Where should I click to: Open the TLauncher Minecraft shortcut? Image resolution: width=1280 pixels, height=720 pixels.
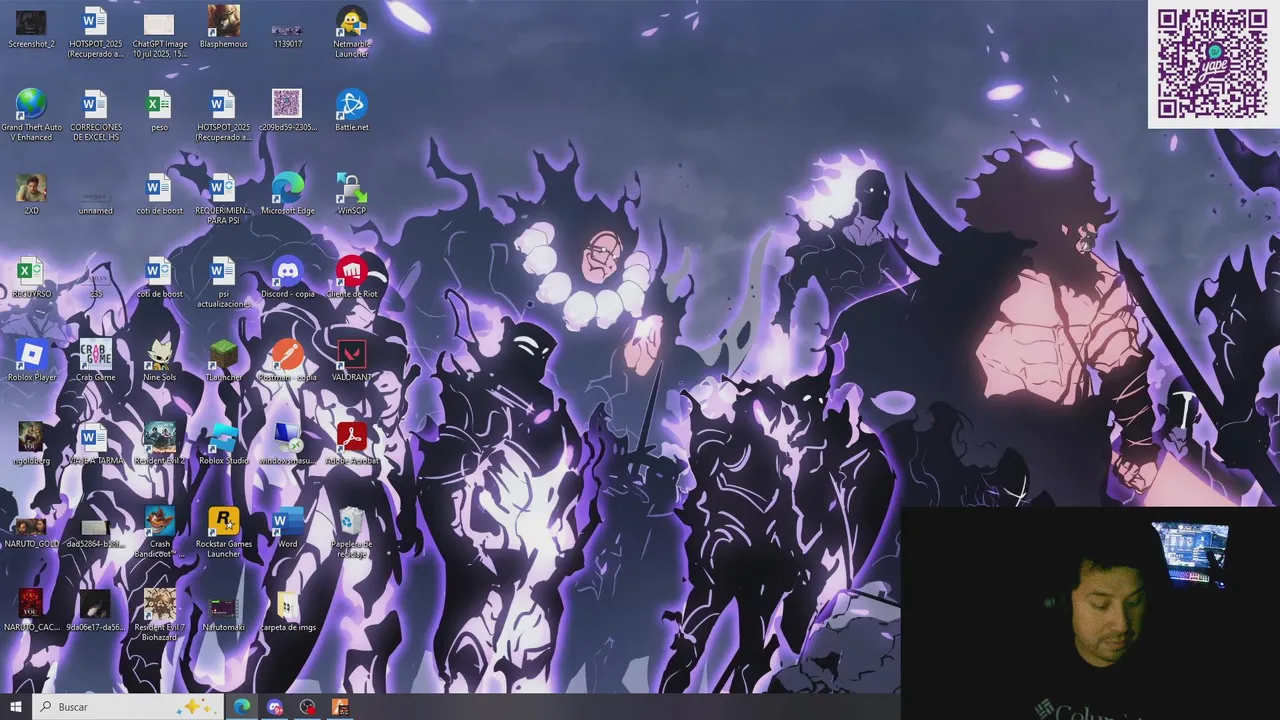click(223, 360)
